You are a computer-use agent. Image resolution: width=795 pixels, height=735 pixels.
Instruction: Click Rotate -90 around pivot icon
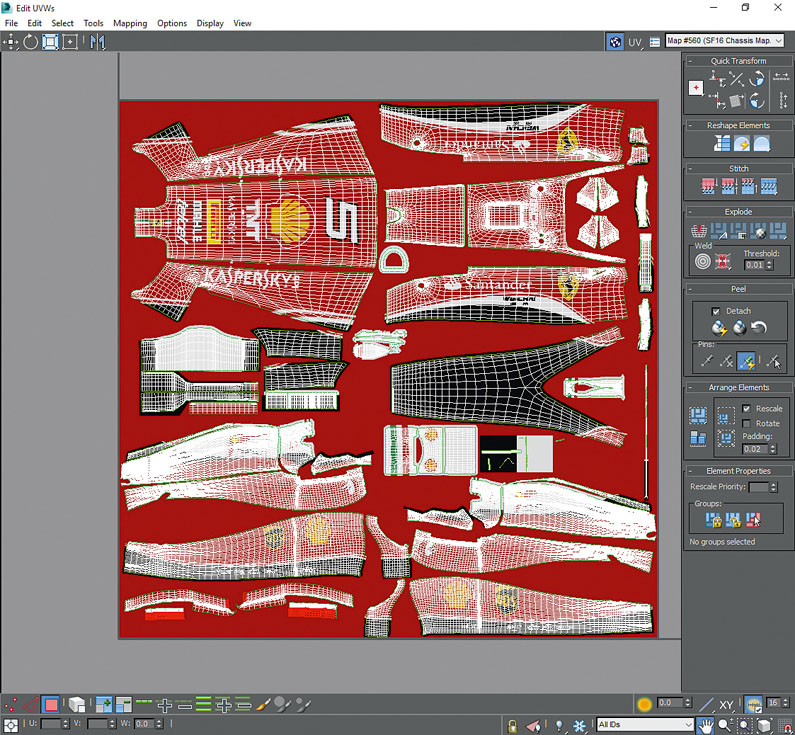(757, 100)
